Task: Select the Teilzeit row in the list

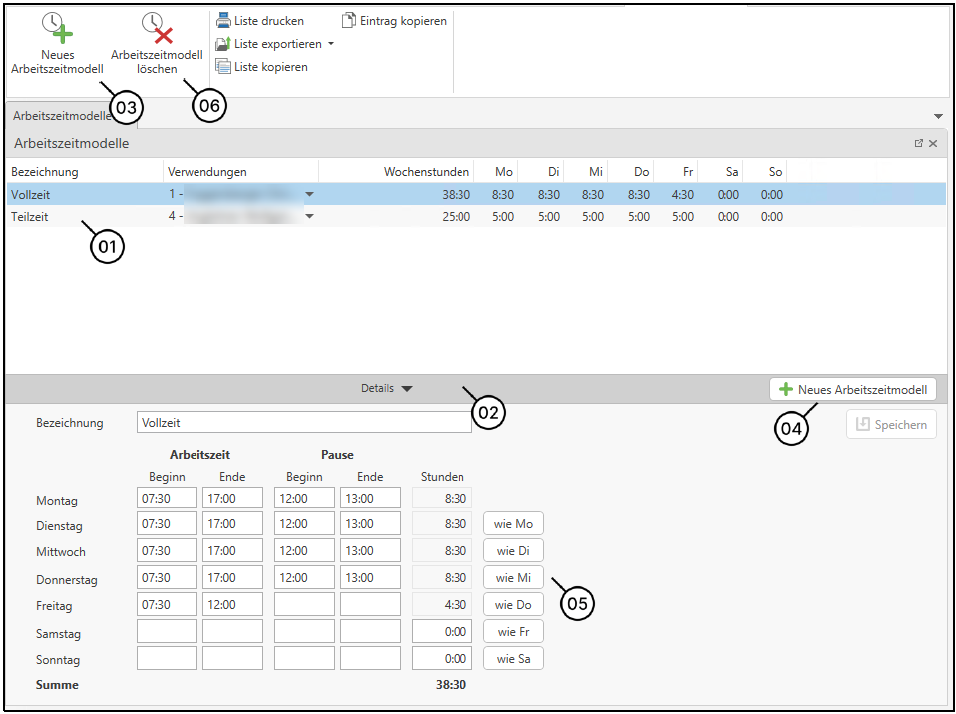Action: 30,217
